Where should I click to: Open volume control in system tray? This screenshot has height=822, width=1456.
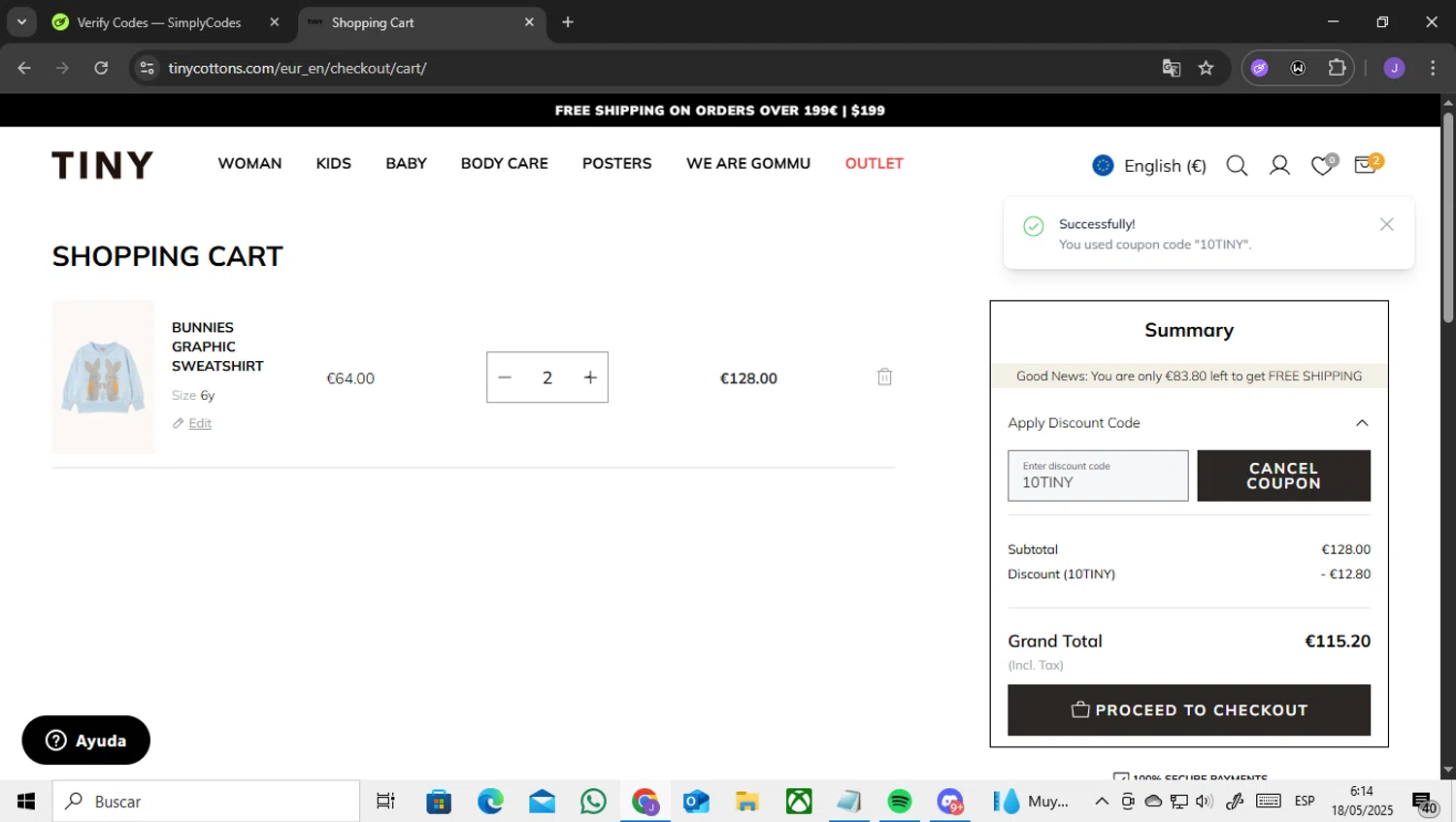(x=1205, y=802)
